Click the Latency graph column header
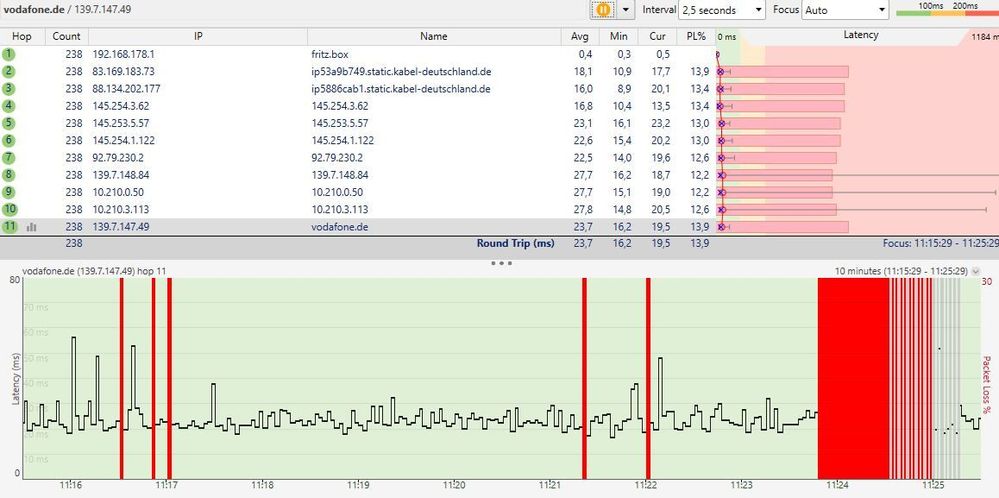The width and height of the screenshot is (999, 498). [x=860, y=36]
